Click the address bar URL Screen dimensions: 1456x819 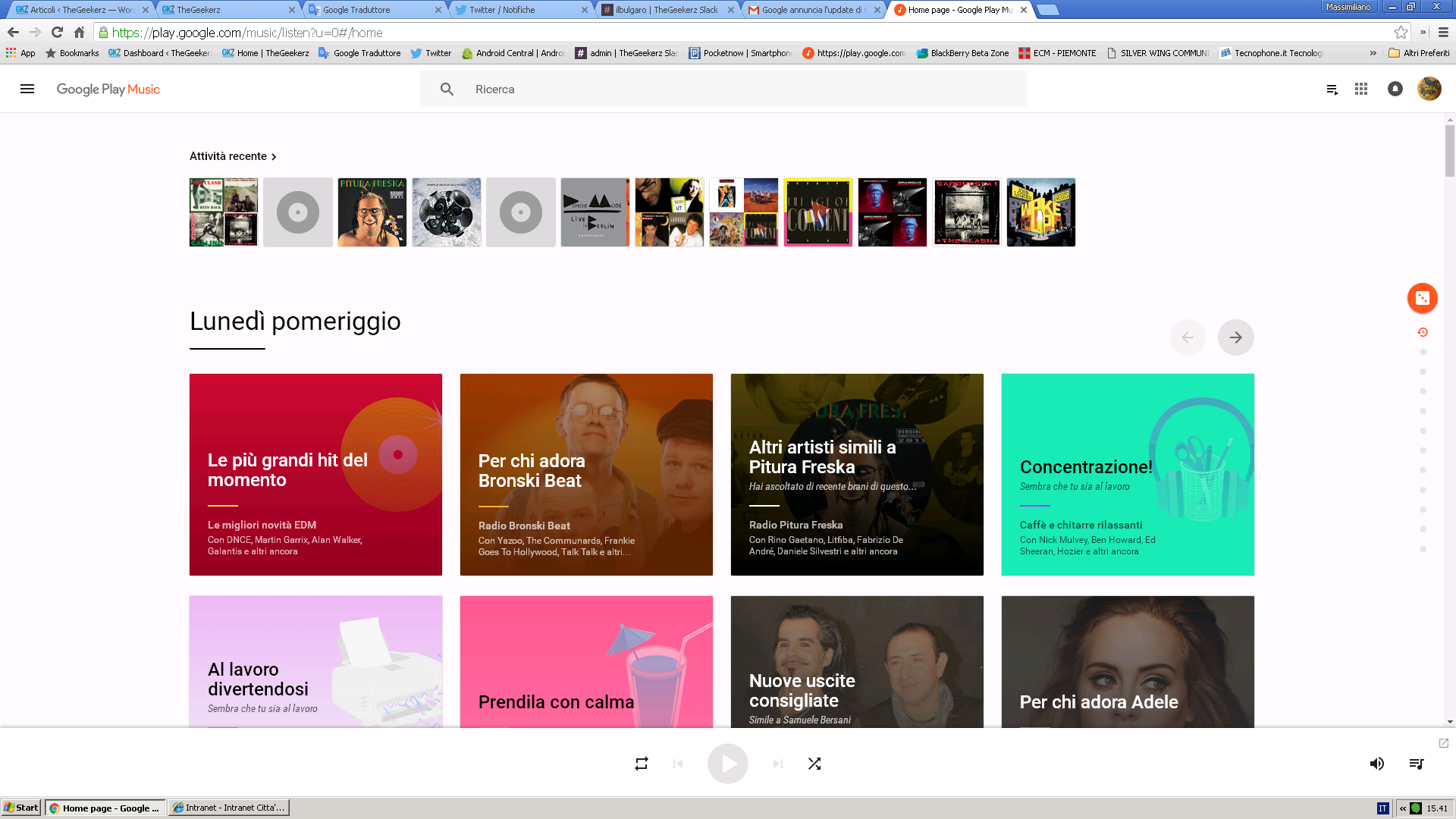(247, 33)
